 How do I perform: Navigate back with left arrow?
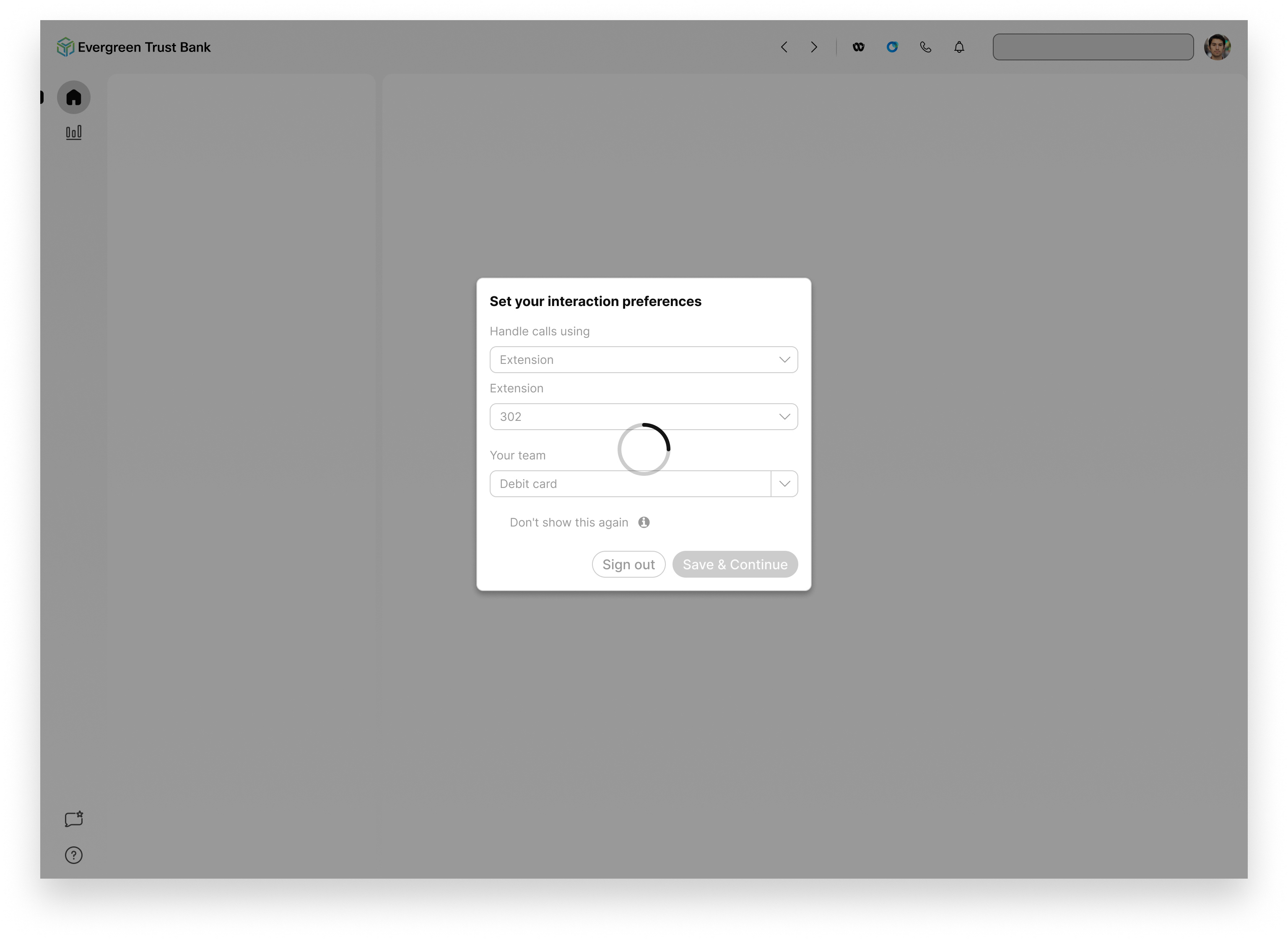pyautogui.click(x=784, y=47)
